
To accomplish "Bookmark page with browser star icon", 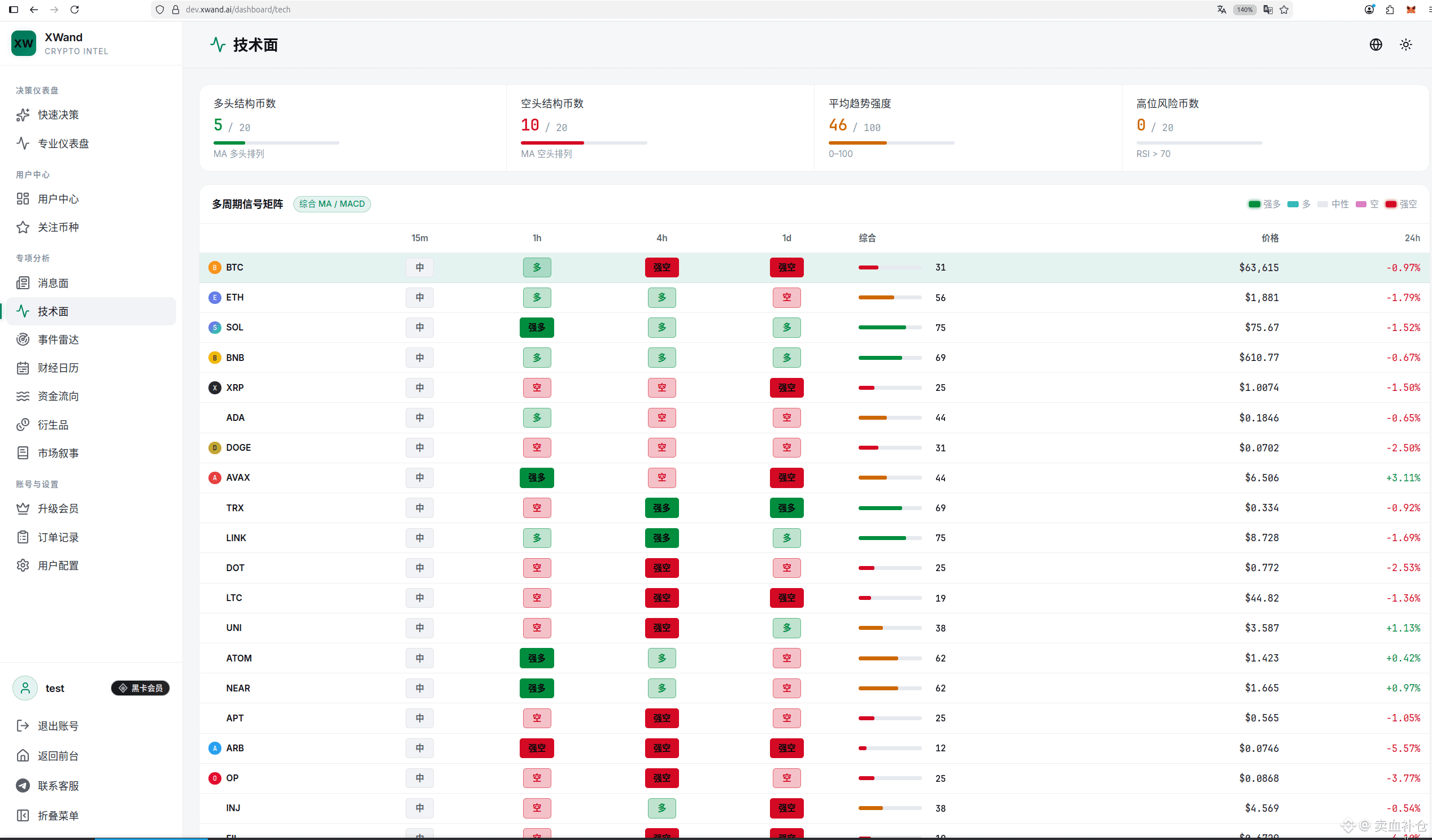I will pyautogui.click(x=1283, y=9).
